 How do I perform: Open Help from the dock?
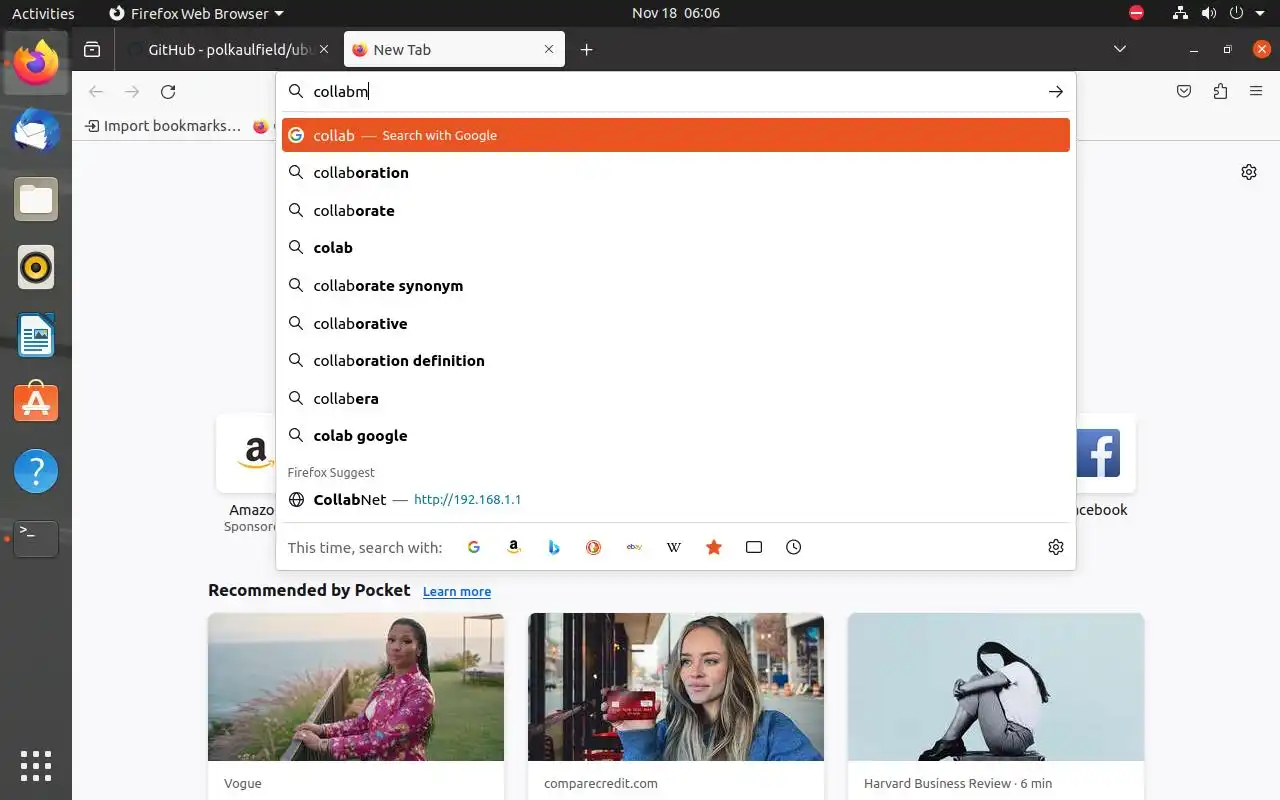tap(36, 471)
